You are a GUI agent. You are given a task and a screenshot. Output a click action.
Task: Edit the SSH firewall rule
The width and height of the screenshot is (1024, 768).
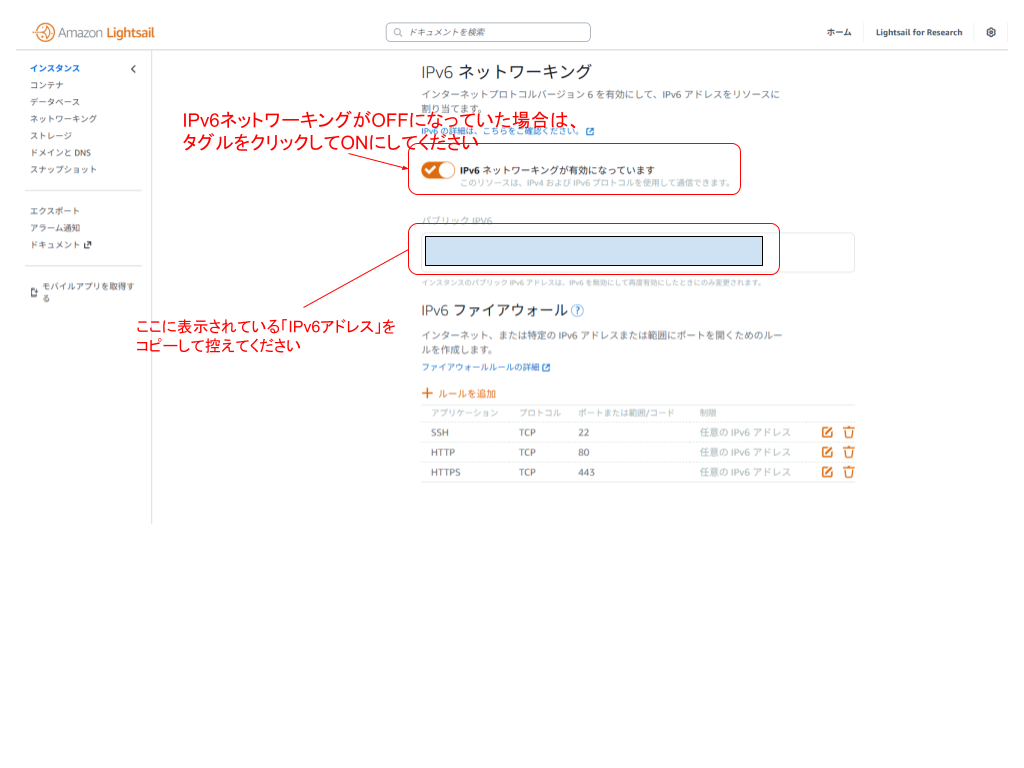pos(825,432)
